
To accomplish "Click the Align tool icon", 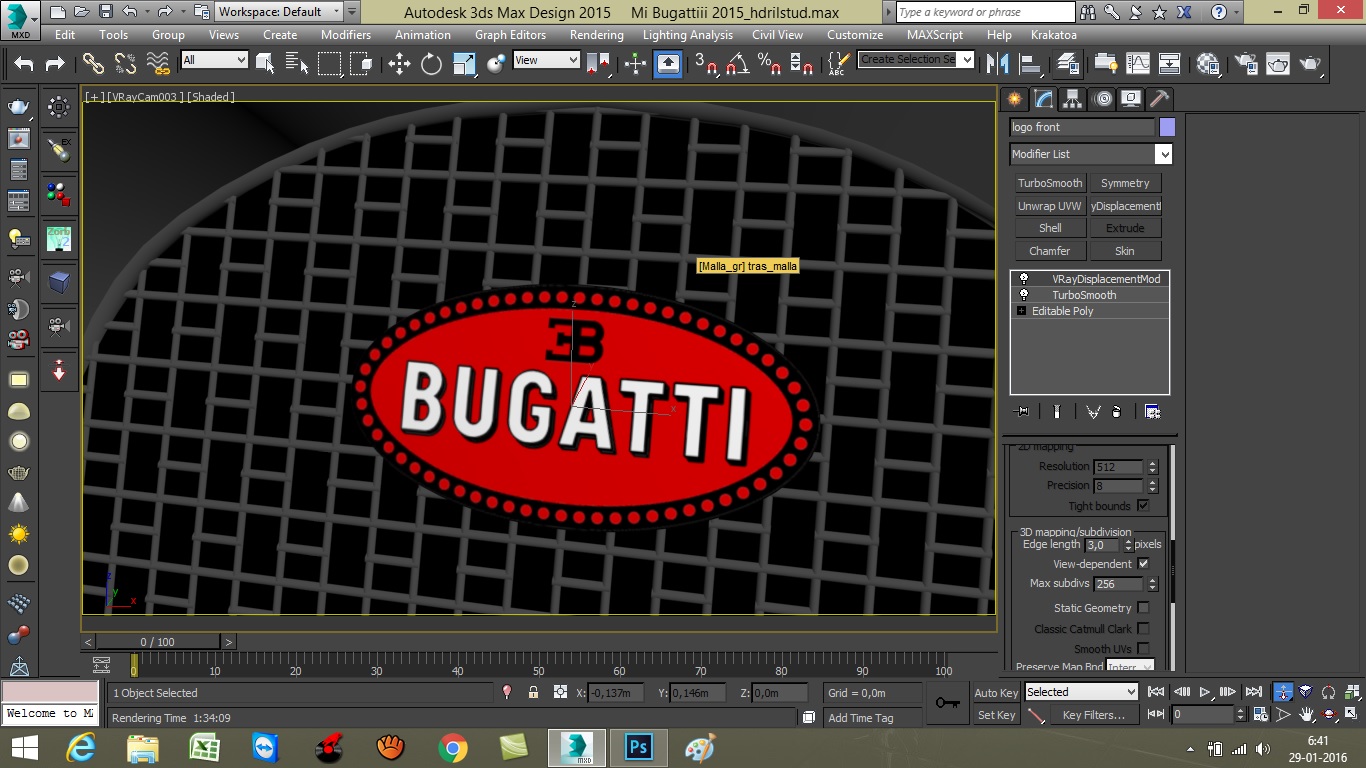I will click(1029, 63).
